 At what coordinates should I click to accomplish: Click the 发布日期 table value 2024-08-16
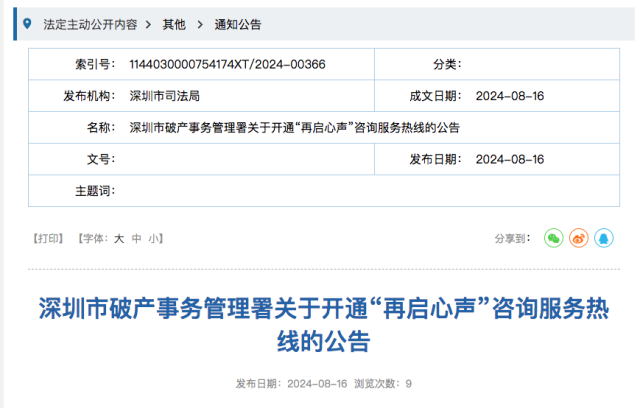coord(510,159)
